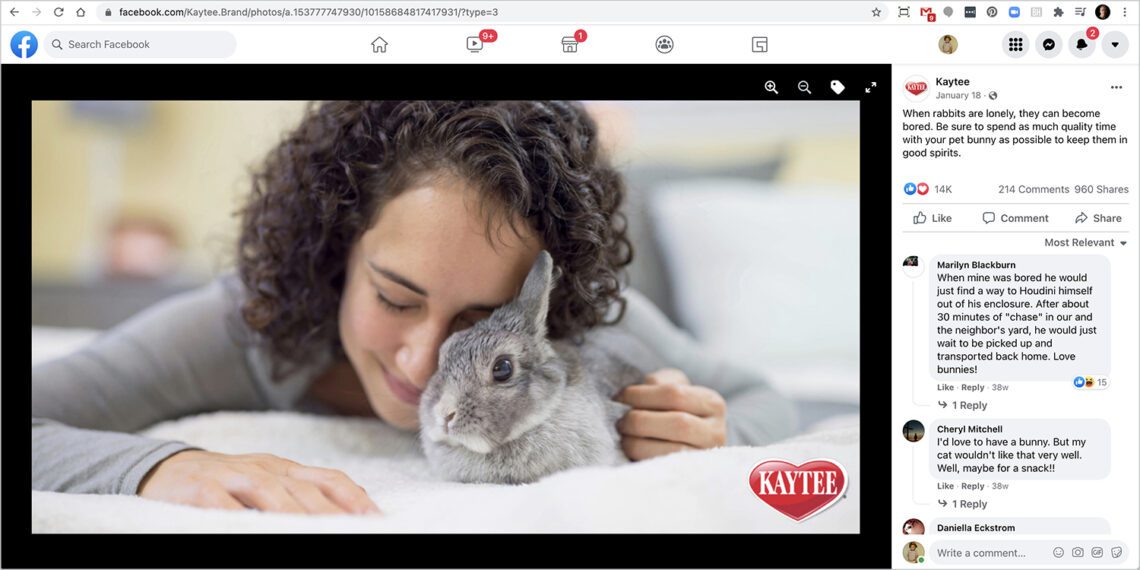Open the Facebook menu grid icon
The height and width of the screenshot is (570, 1140).
coord(1016,44)
